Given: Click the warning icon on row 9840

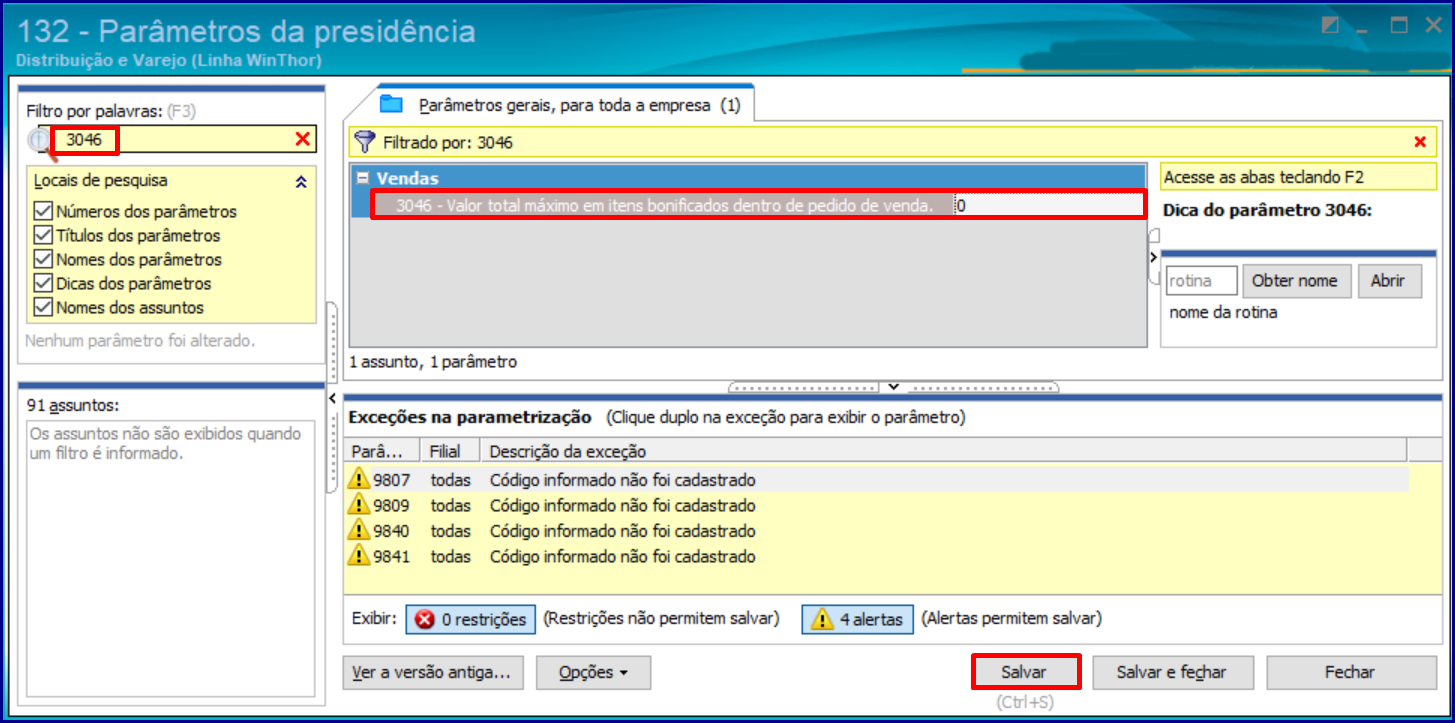Looking at the screenshot, I should click(358, 531).
